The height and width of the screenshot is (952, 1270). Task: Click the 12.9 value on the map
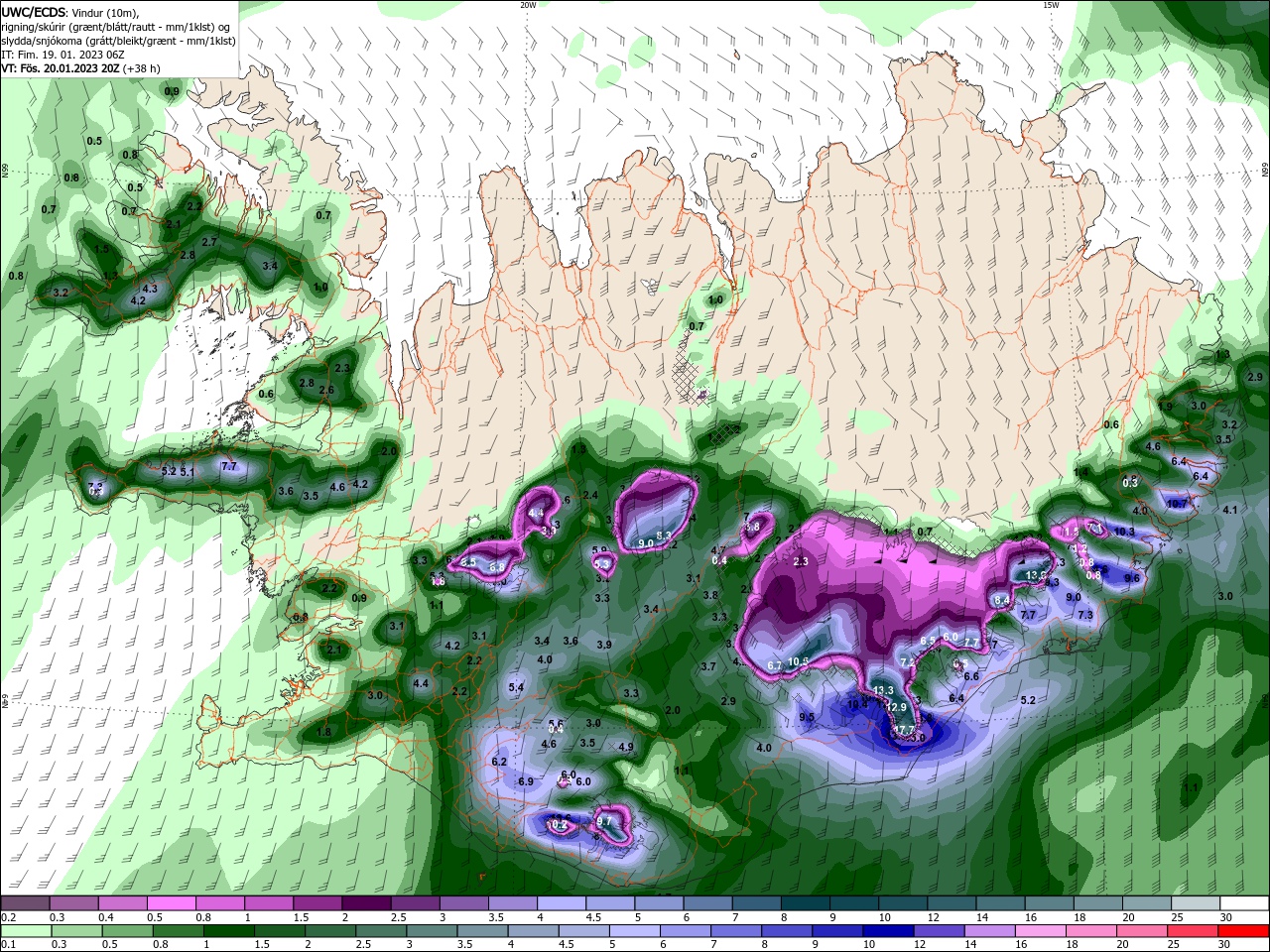[x=896, y=707]
